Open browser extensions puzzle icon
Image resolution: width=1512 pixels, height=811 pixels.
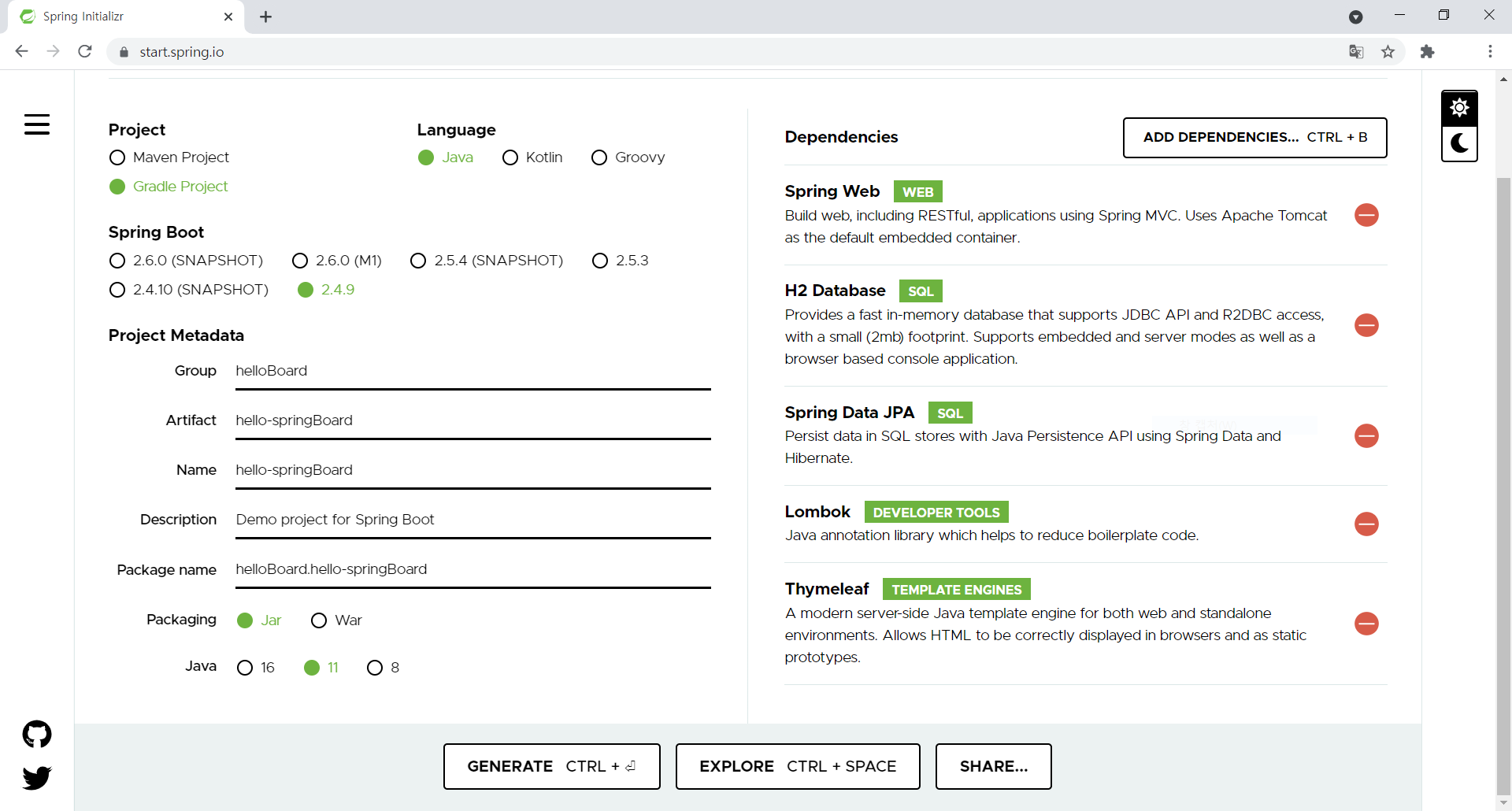pyautogui.click(x=1427, y=52)
